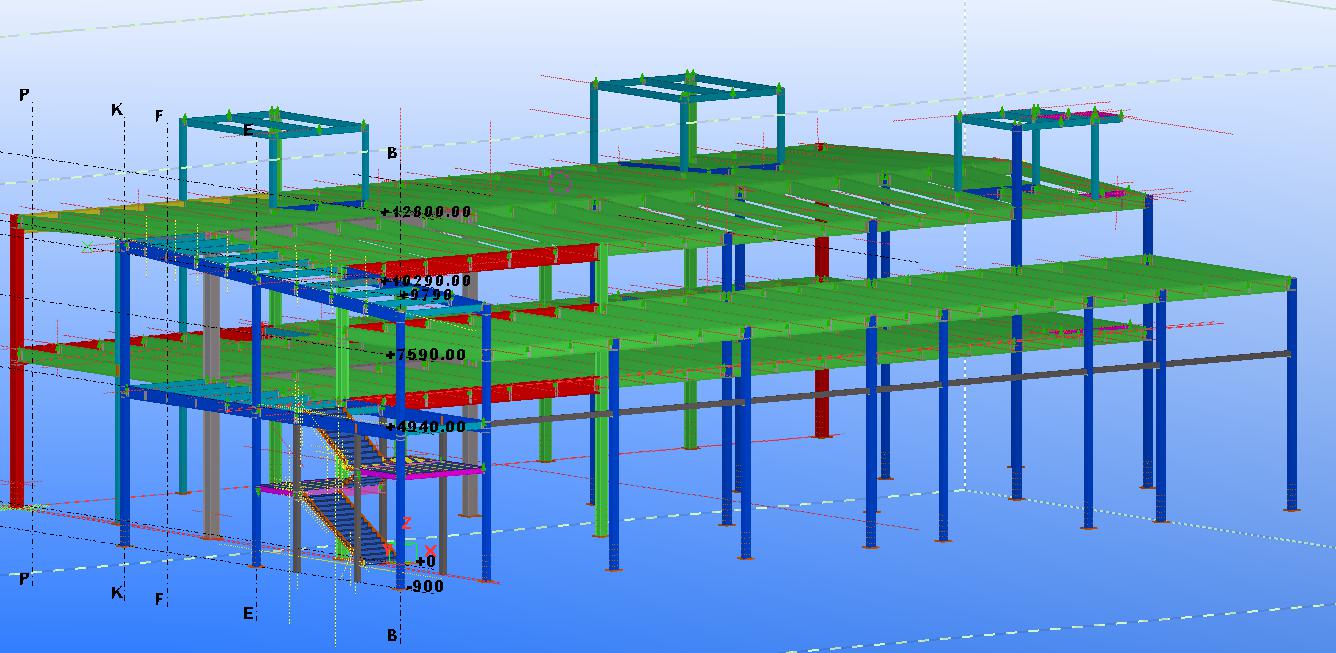Click grid label B at the top

tap(392, 153)
